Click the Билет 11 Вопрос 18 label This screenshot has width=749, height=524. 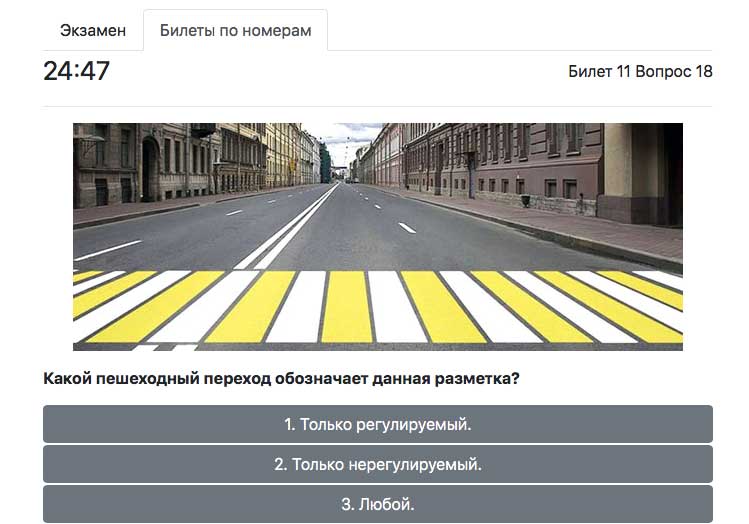click(640, 72)
